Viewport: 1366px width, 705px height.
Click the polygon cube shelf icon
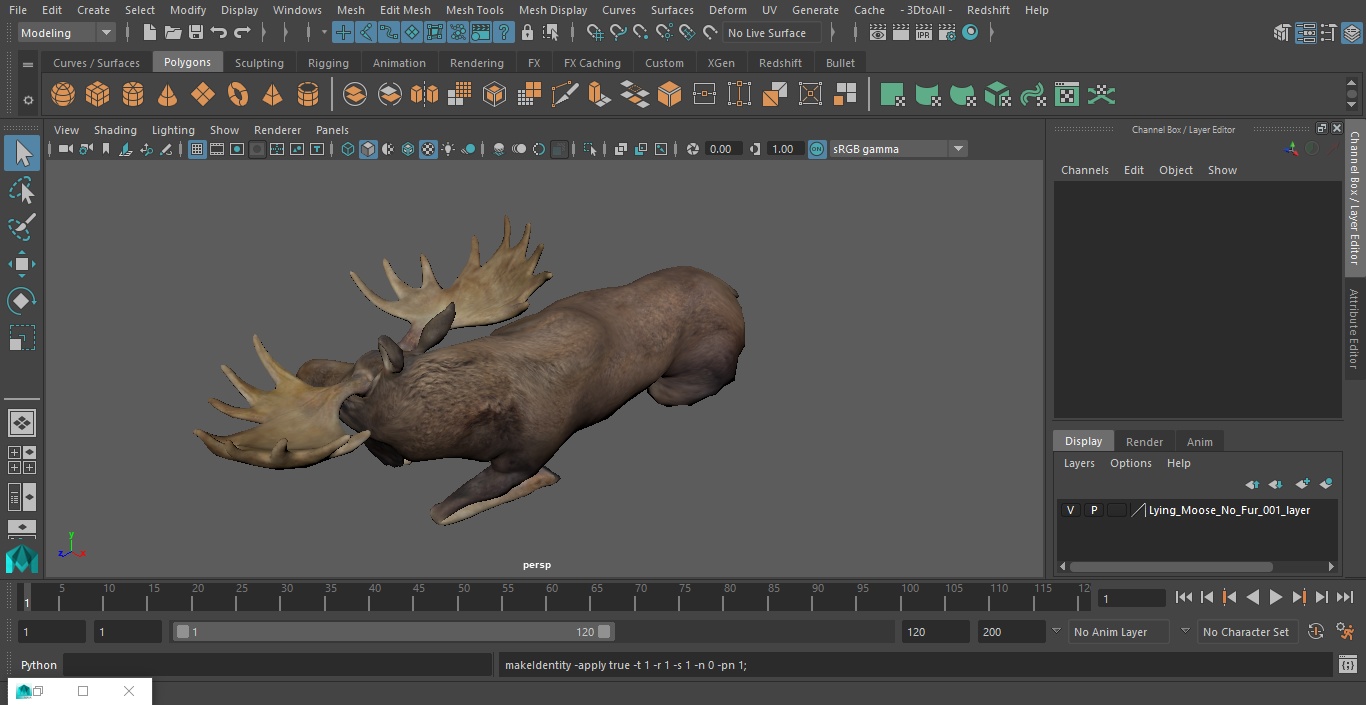(98, 95)
